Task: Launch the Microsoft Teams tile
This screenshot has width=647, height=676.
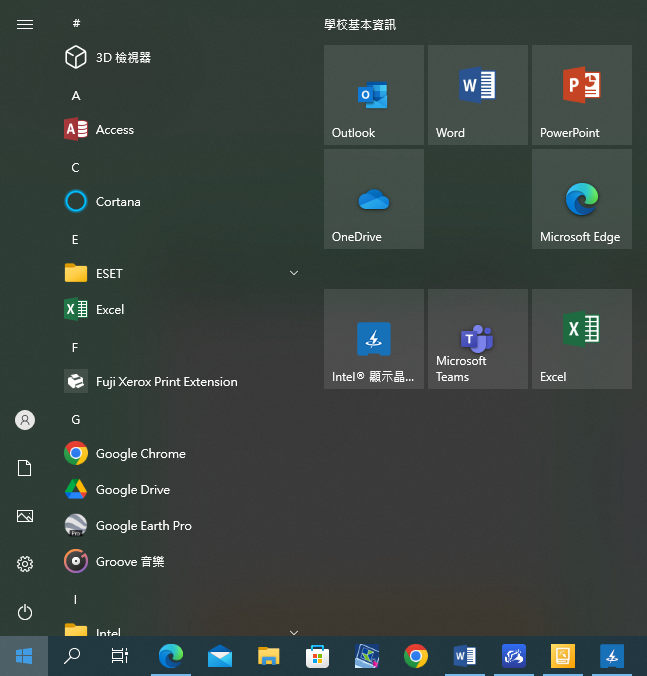Action: click(478, 339)
